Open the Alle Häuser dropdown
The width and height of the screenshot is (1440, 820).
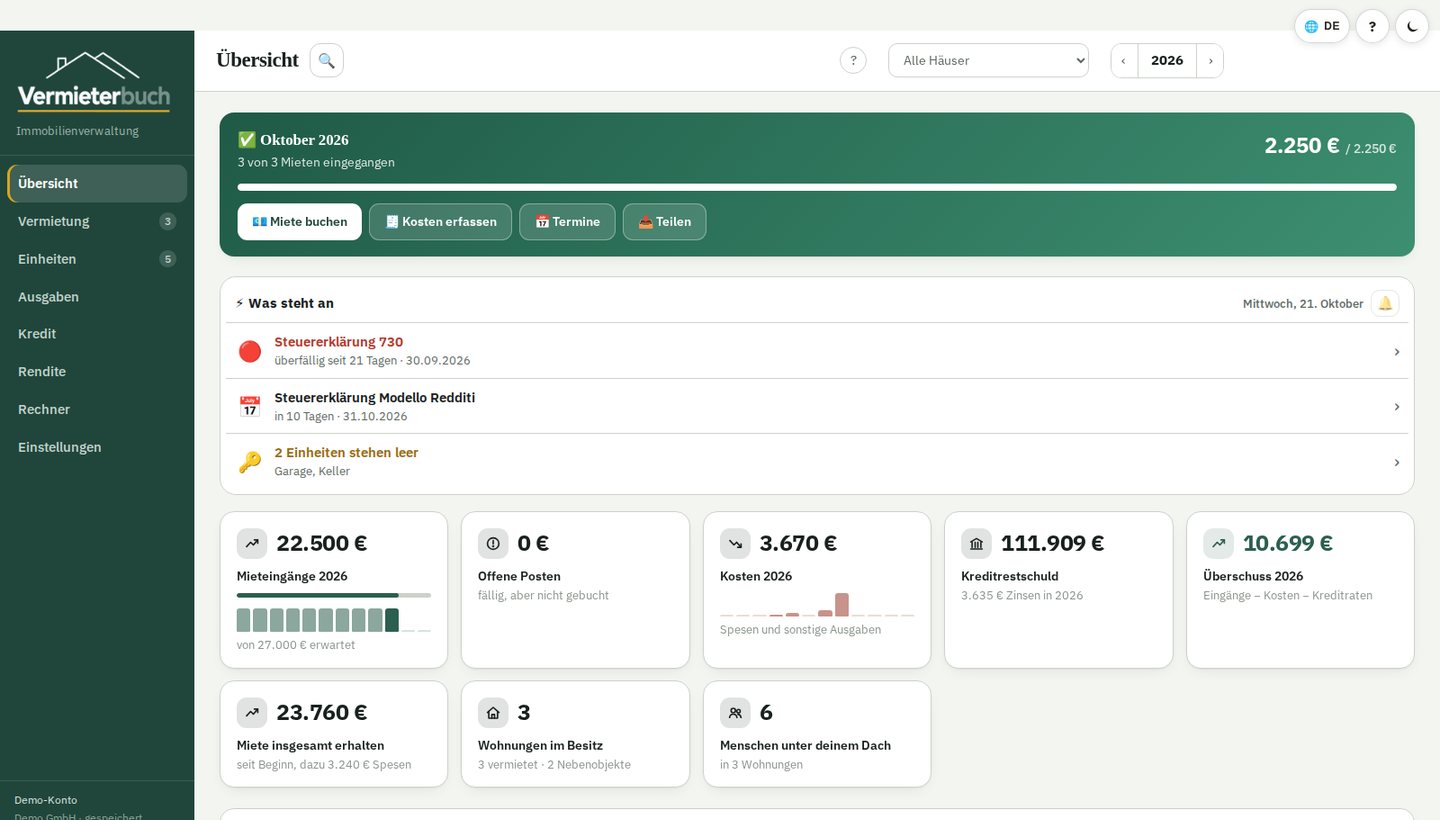pyautogui.click(x=988, y=60)
